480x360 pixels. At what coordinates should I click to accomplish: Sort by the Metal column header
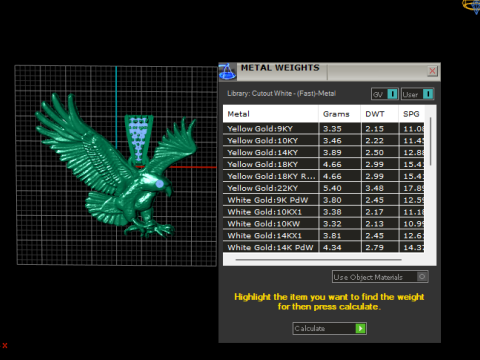pos(270,114)
